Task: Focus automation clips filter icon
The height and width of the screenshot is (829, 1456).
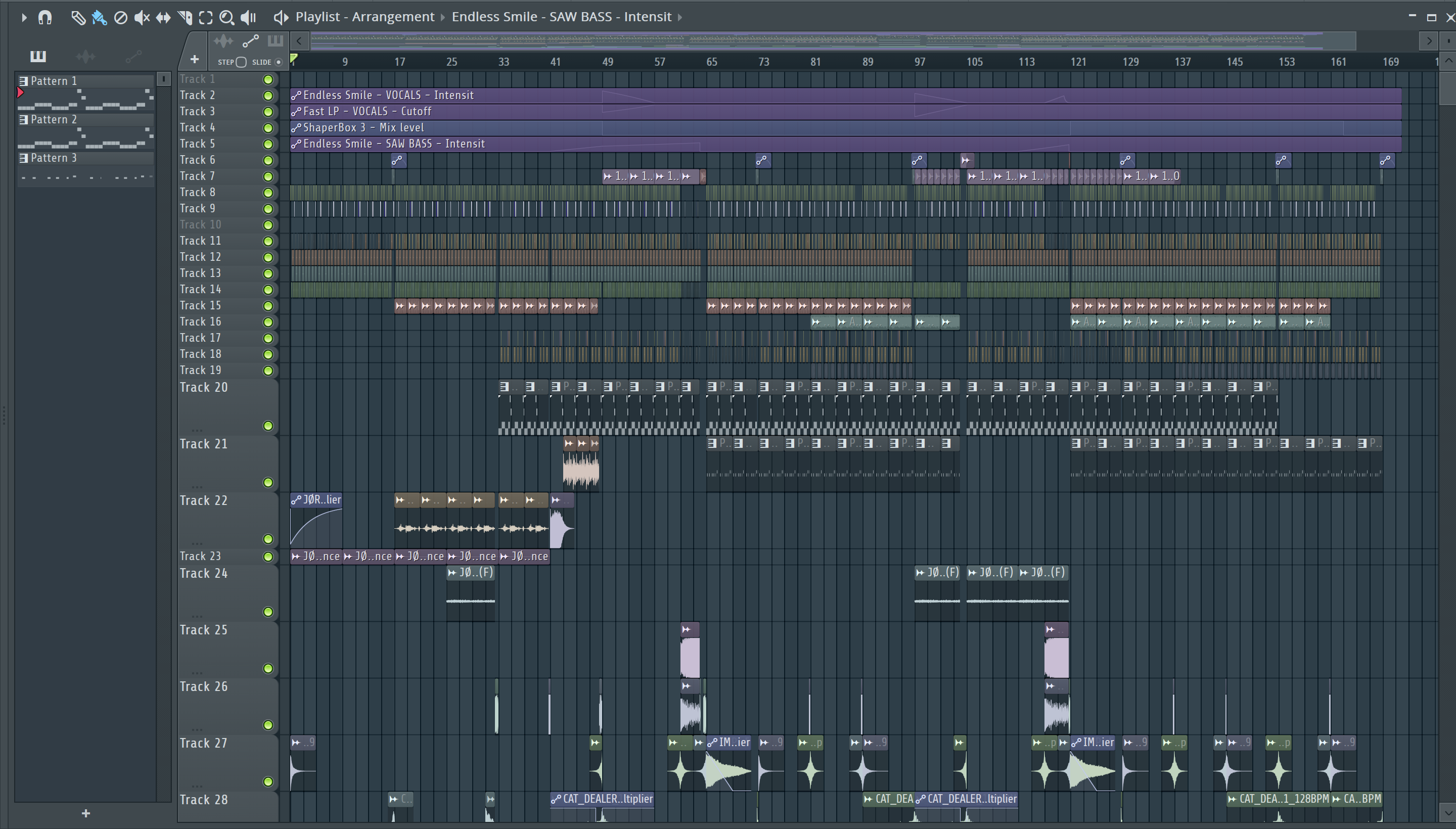Action: coord(251,41)
